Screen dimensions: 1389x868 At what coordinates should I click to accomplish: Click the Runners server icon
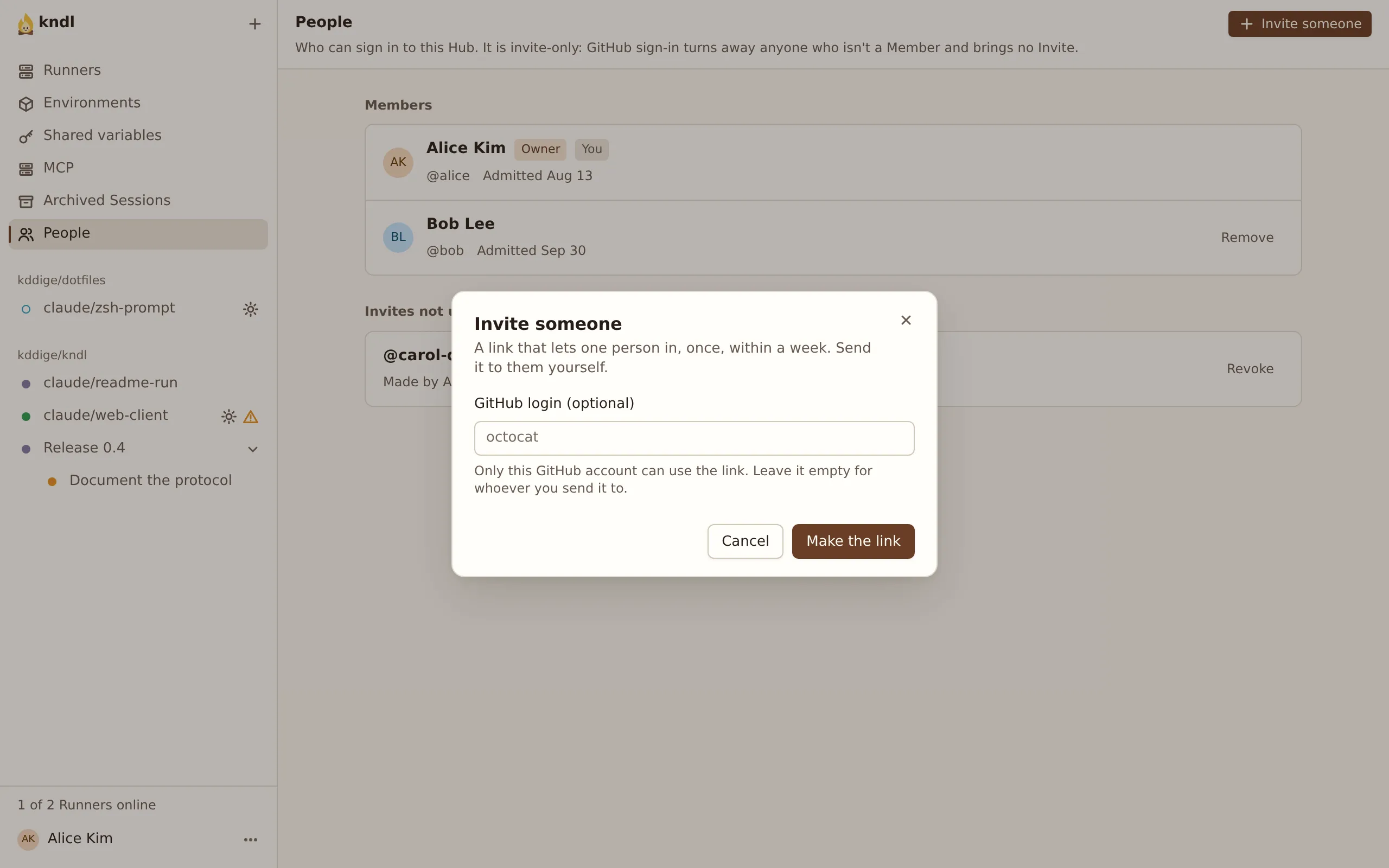click(x=26, y=71)
